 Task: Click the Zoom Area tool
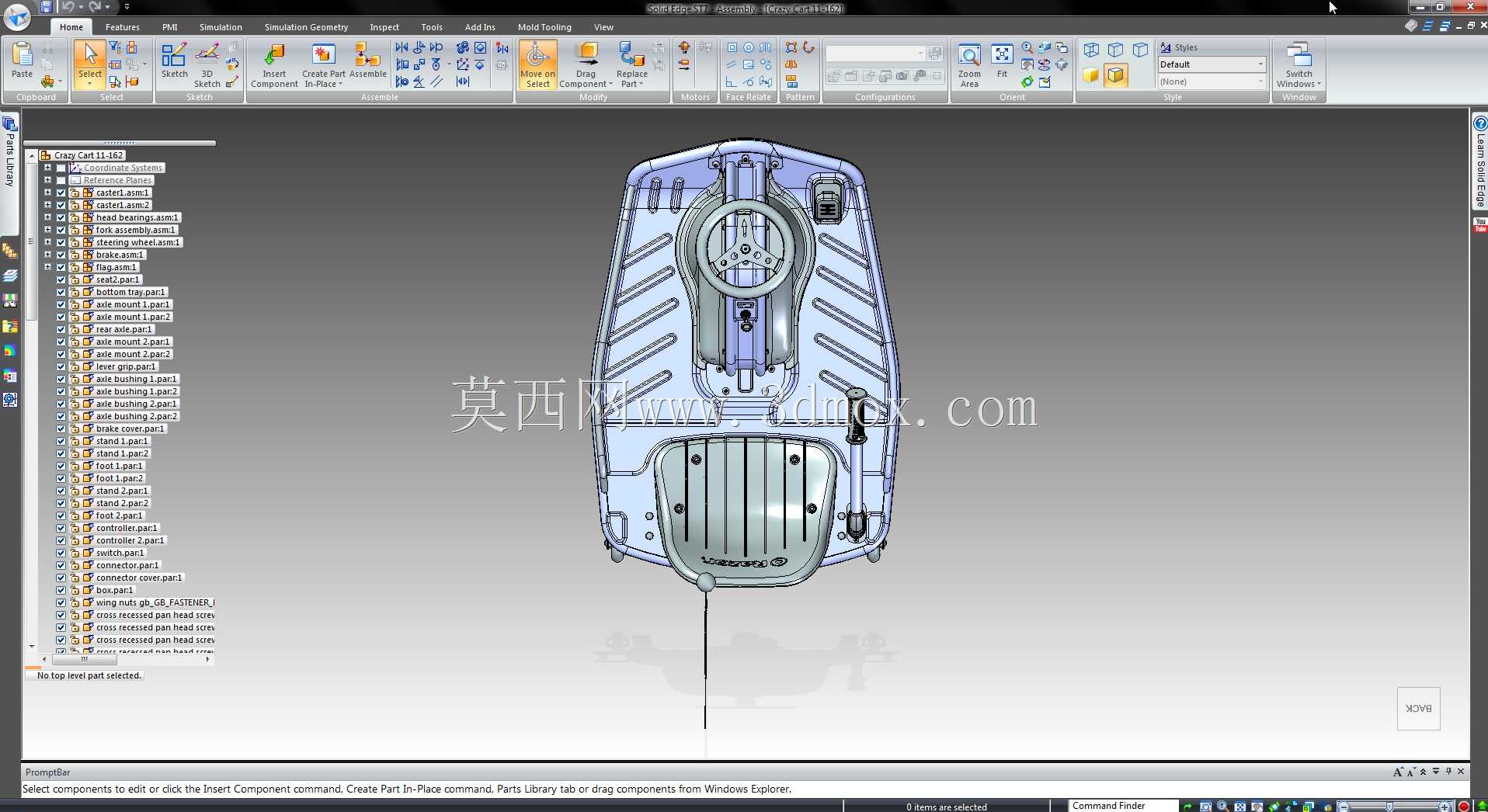(x=969, y=65)
